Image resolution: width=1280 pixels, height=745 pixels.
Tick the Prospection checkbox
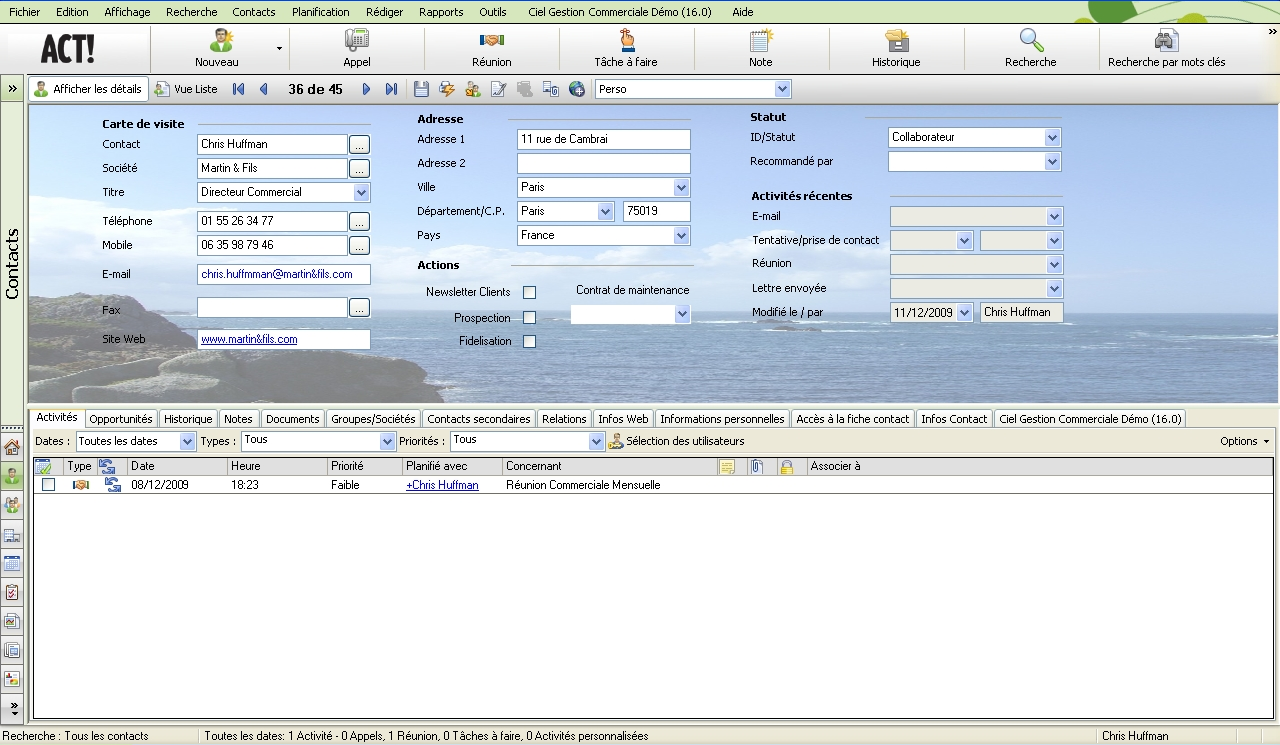tap(530, 318)
